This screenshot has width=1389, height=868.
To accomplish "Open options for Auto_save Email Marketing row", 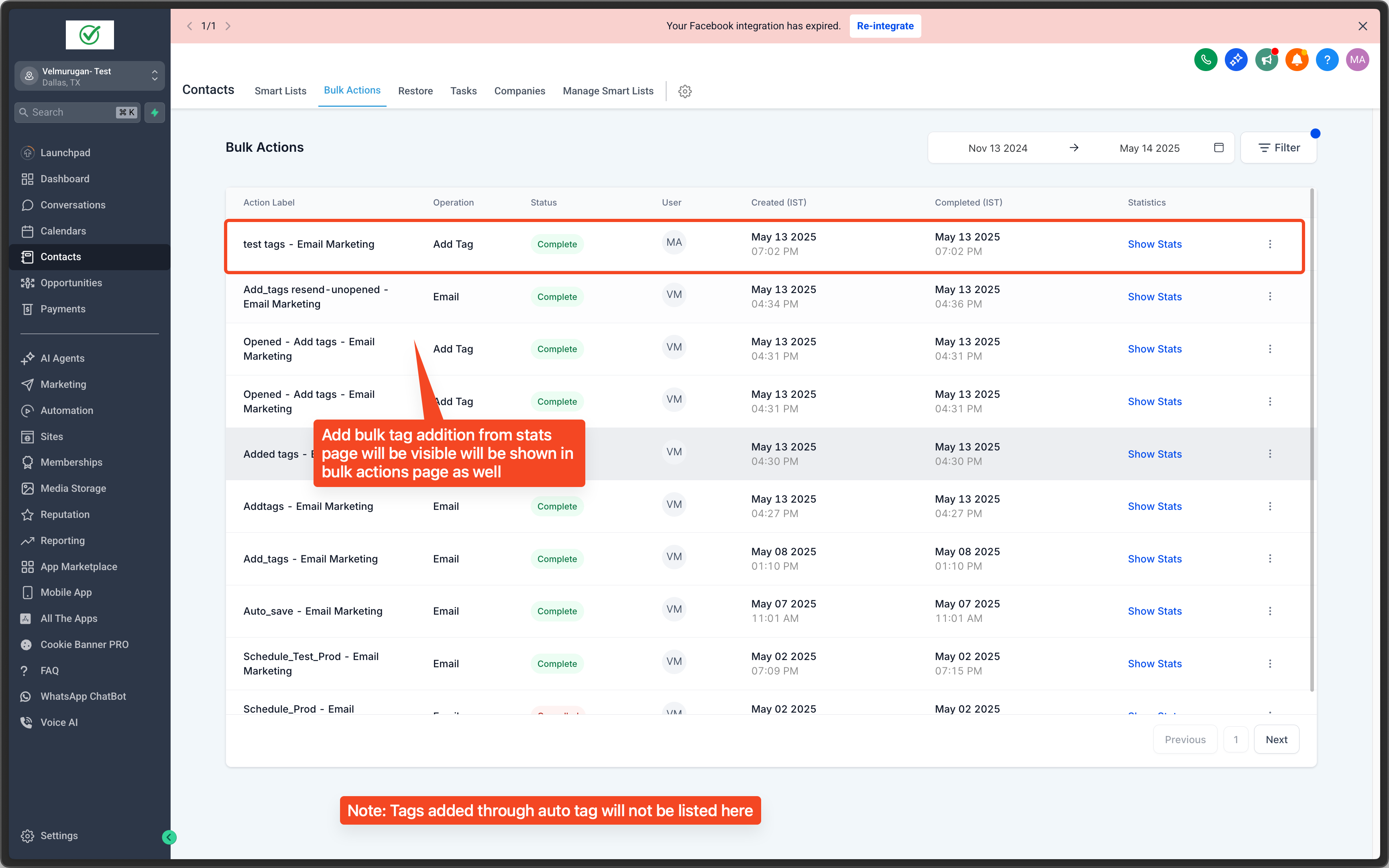I will [1270, 611].
